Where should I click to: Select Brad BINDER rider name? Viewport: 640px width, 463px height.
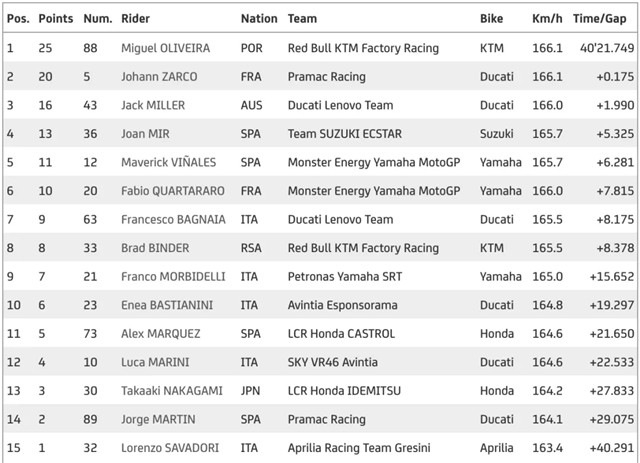click(x=155, y=248)
